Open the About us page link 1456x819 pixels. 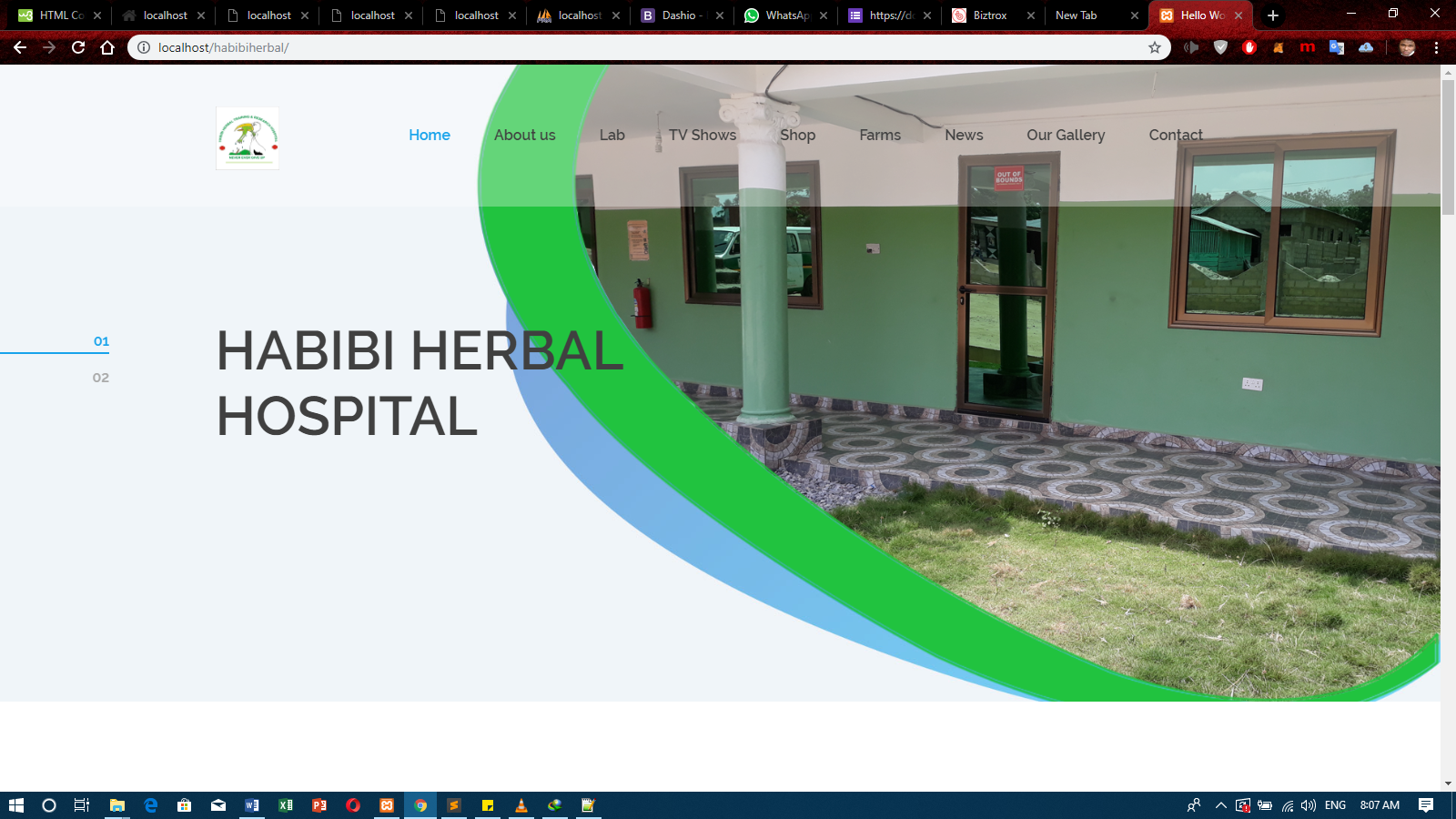(524, 135)
